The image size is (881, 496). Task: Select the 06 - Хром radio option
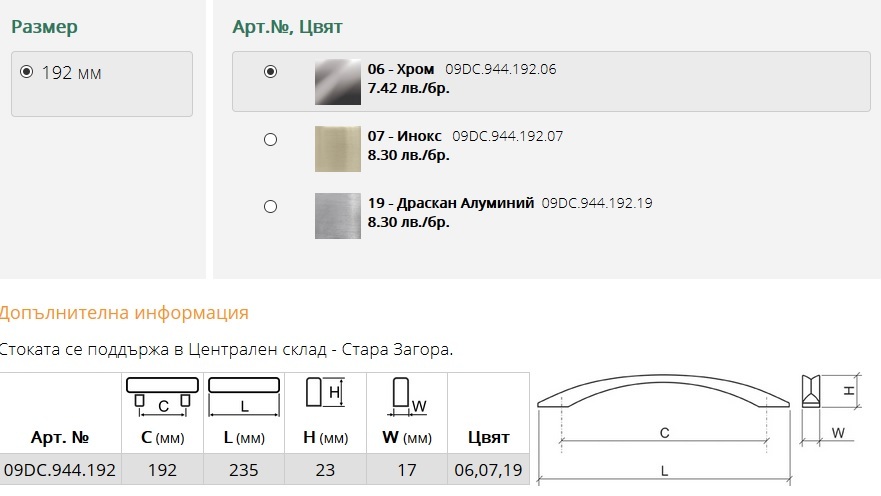270,71
